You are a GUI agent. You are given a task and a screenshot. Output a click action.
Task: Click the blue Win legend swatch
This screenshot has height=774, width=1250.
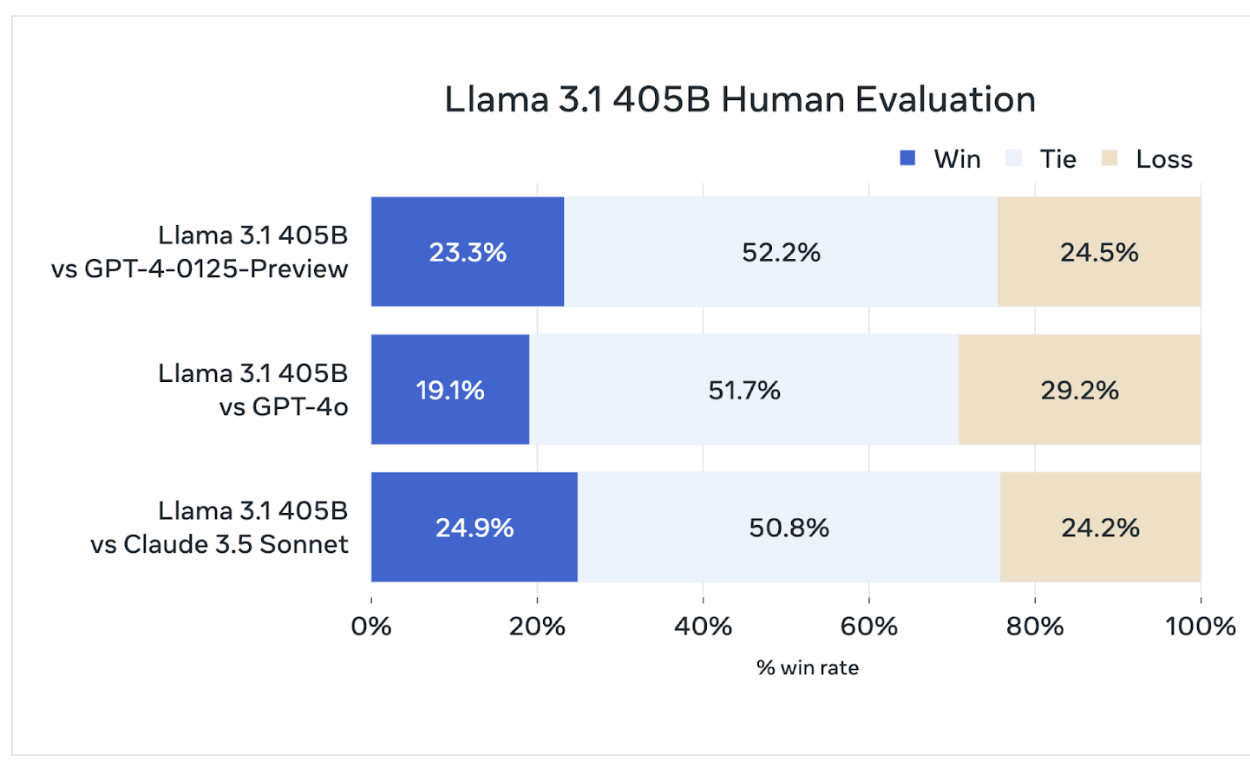coord(908,159)
